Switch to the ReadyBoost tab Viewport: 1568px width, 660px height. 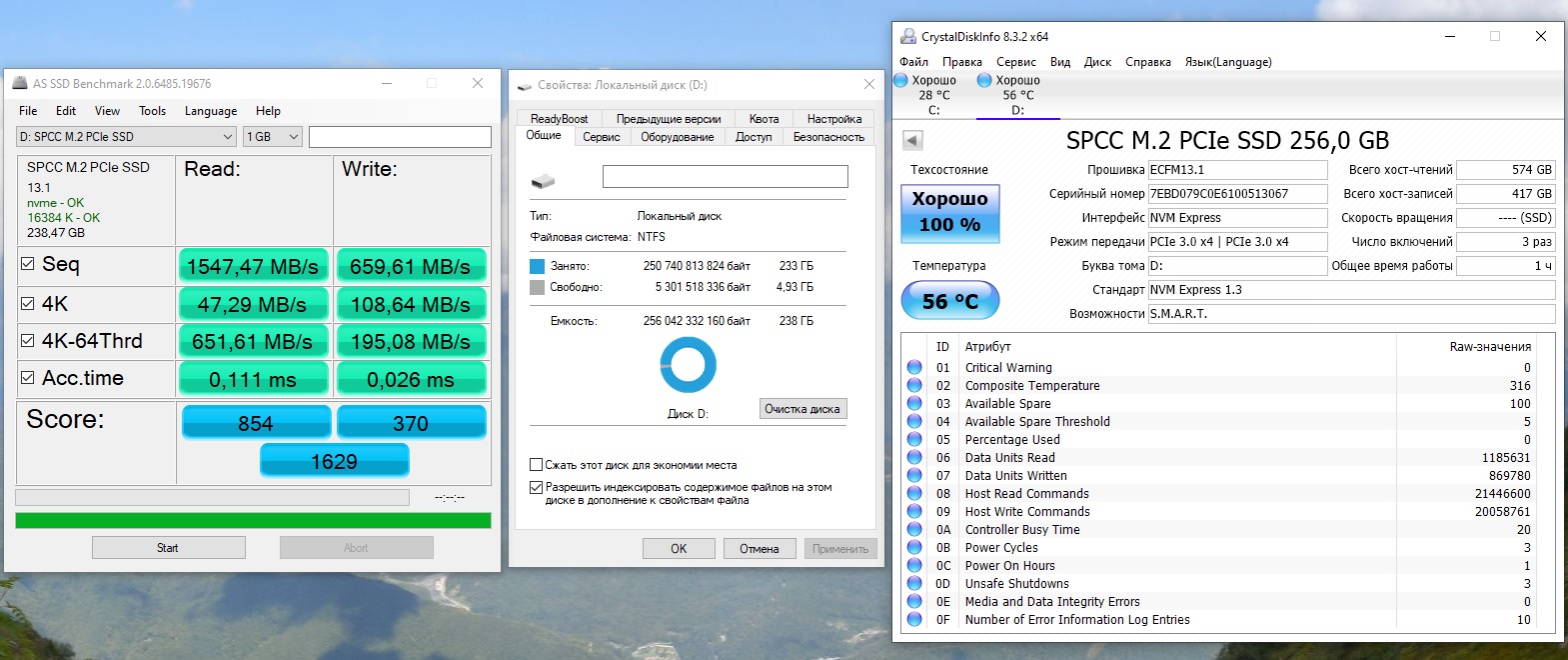[559, 119]
